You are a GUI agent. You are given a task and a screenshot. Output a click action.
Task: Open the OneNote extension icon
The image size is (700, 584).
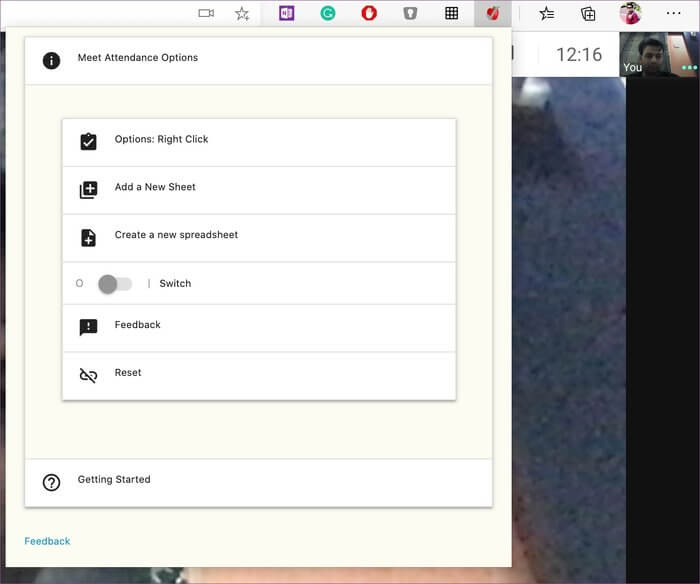click(287, 14)
